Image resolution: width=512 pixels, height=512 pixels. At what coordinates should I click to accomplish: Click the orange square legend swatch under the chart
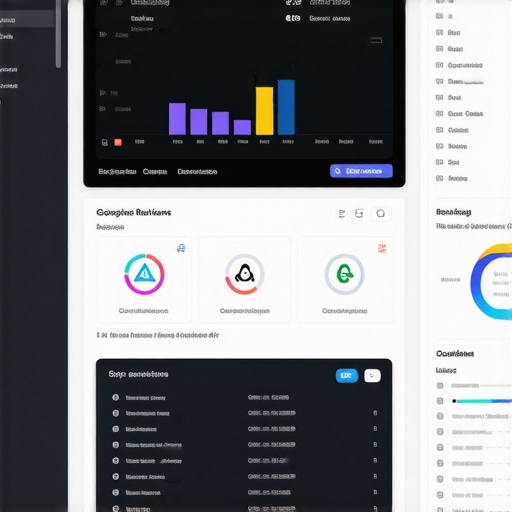pyautogui.click(x=118, y=142)
